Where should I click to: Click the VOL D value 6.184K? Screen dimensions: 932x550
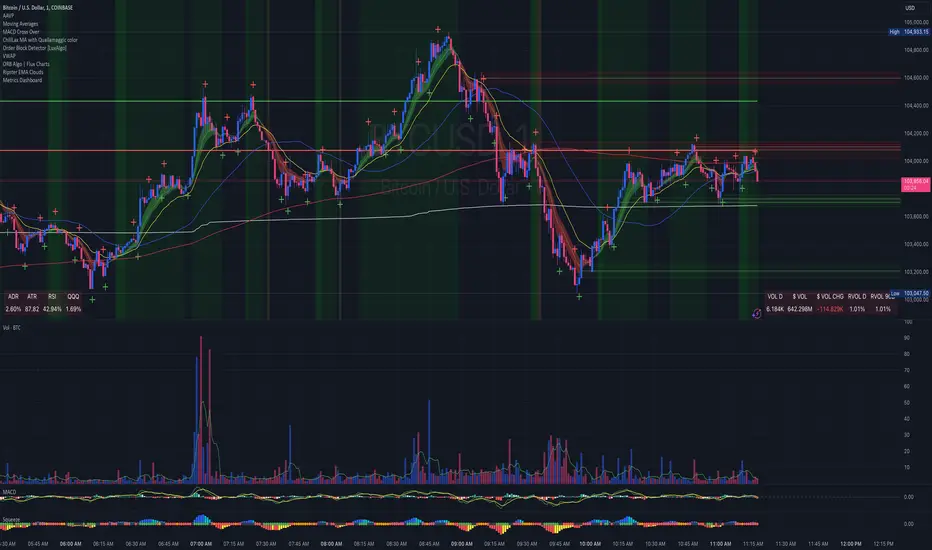[x=775, y=309]
